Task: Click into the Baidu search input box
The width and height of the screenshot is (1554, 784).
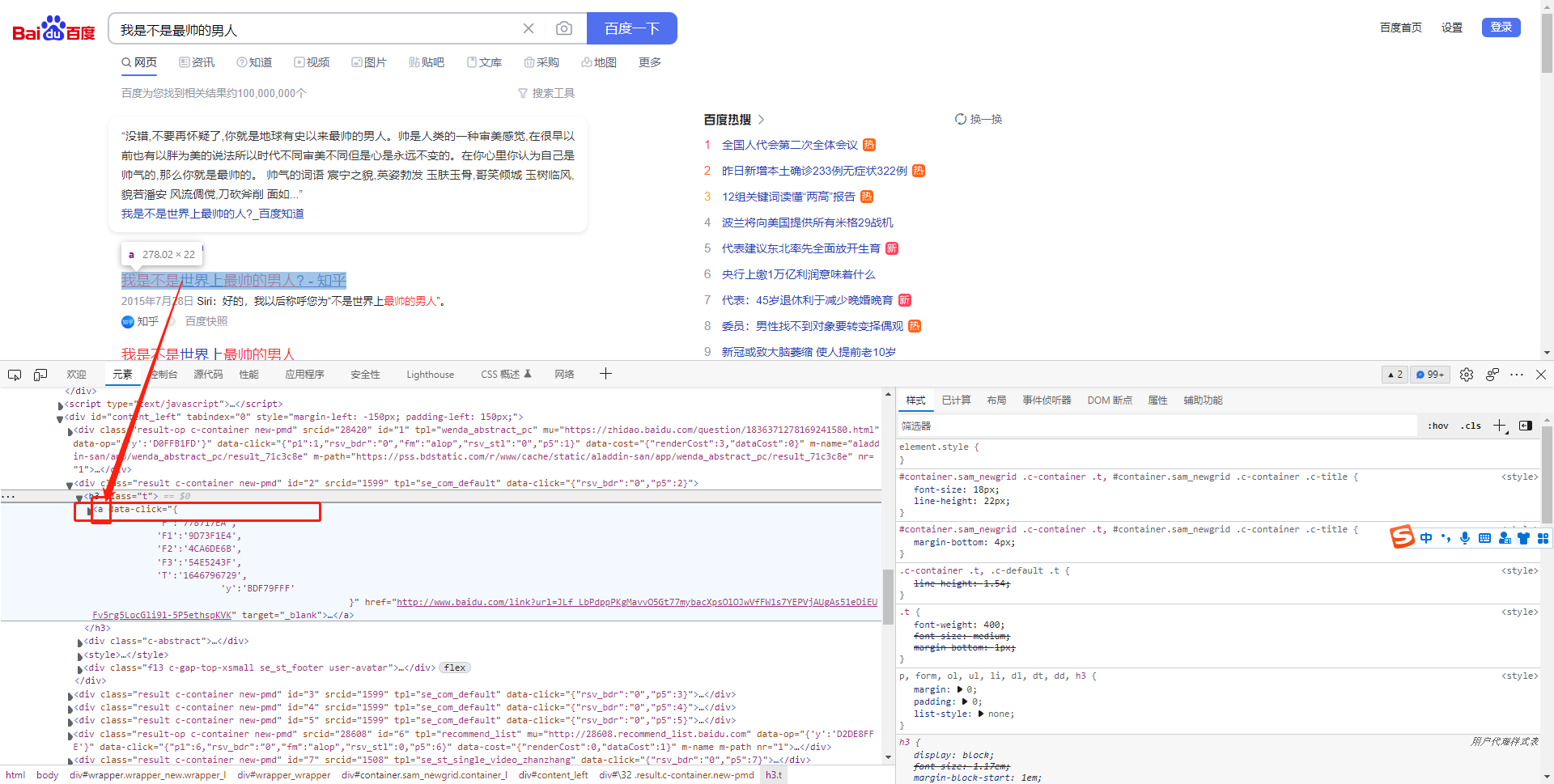Action: [x=316, y=29]
